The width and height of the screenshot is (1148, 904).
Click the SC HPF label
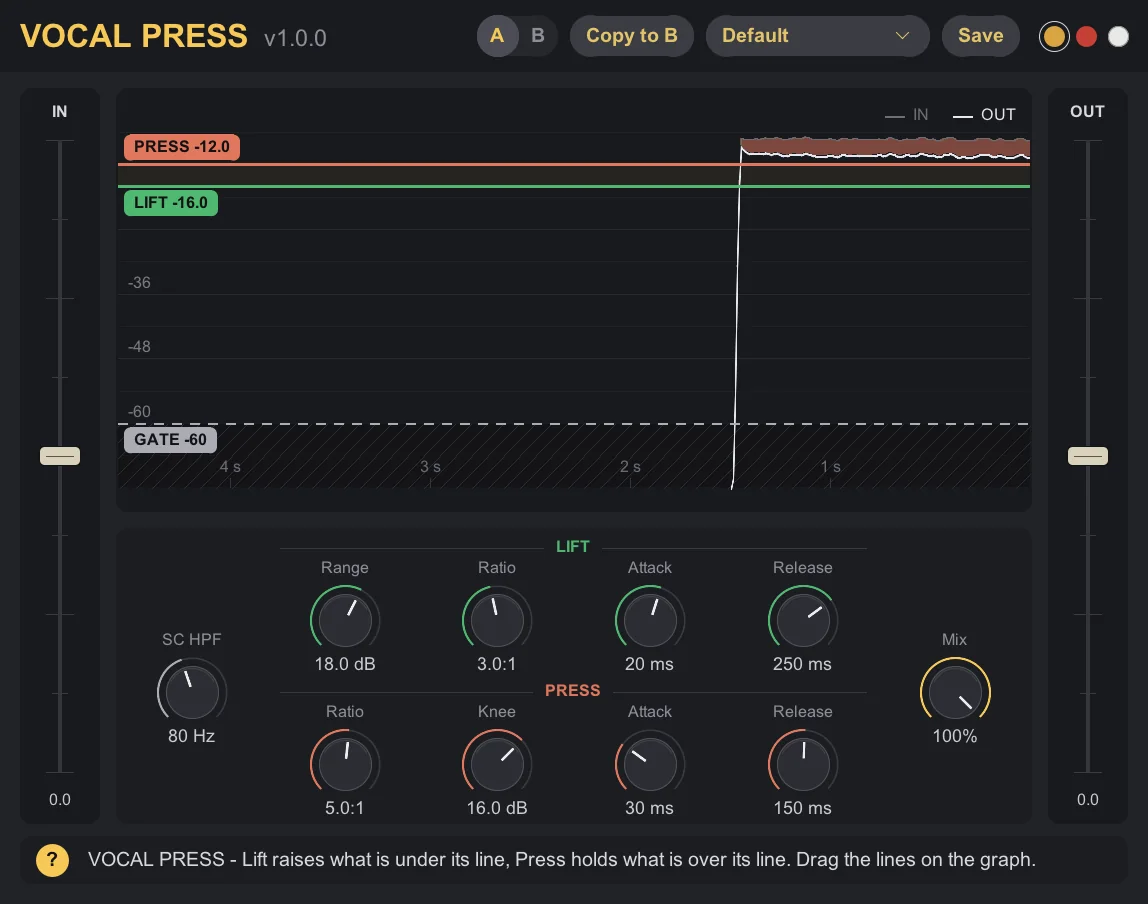(192, 640)
